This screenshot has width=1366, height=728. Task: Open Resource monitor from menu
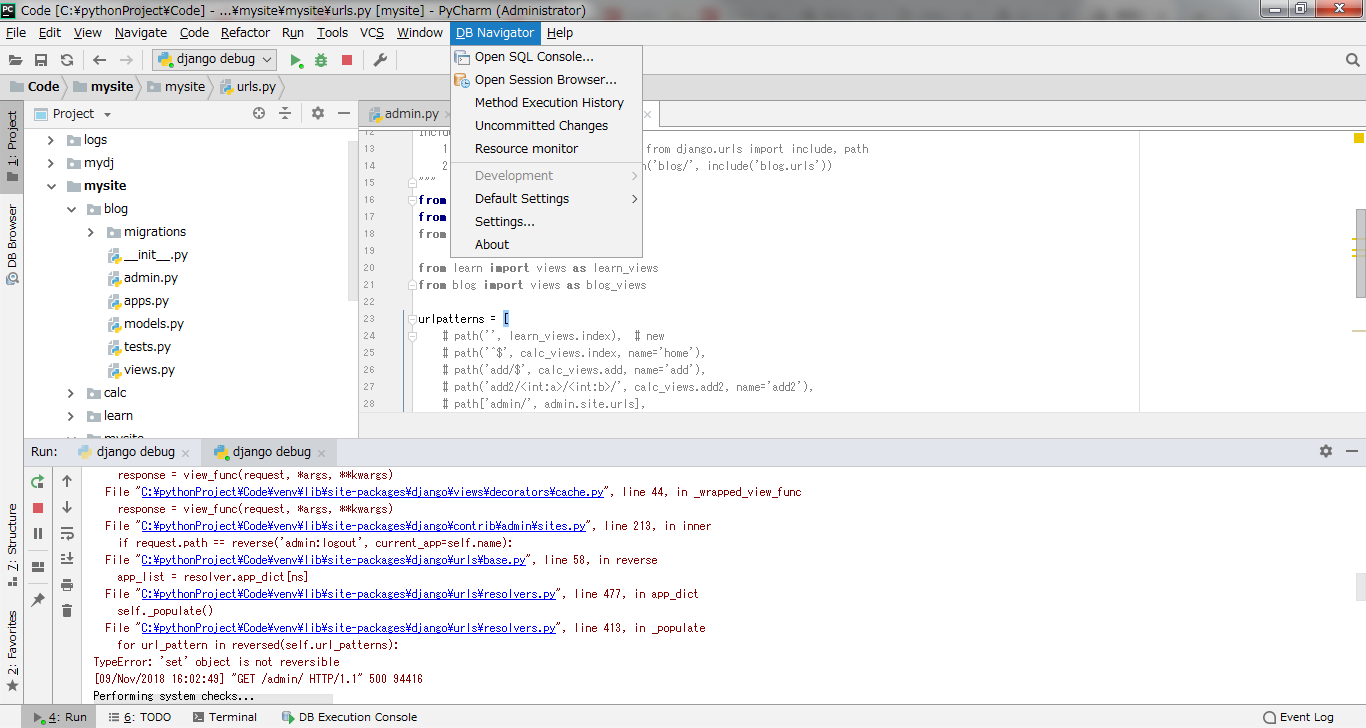click(546, 149)
